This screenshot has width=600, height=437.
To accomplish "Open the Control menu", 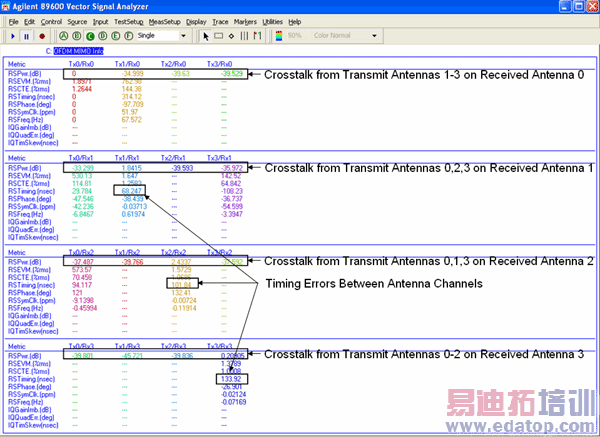I will tap(51, 22).
